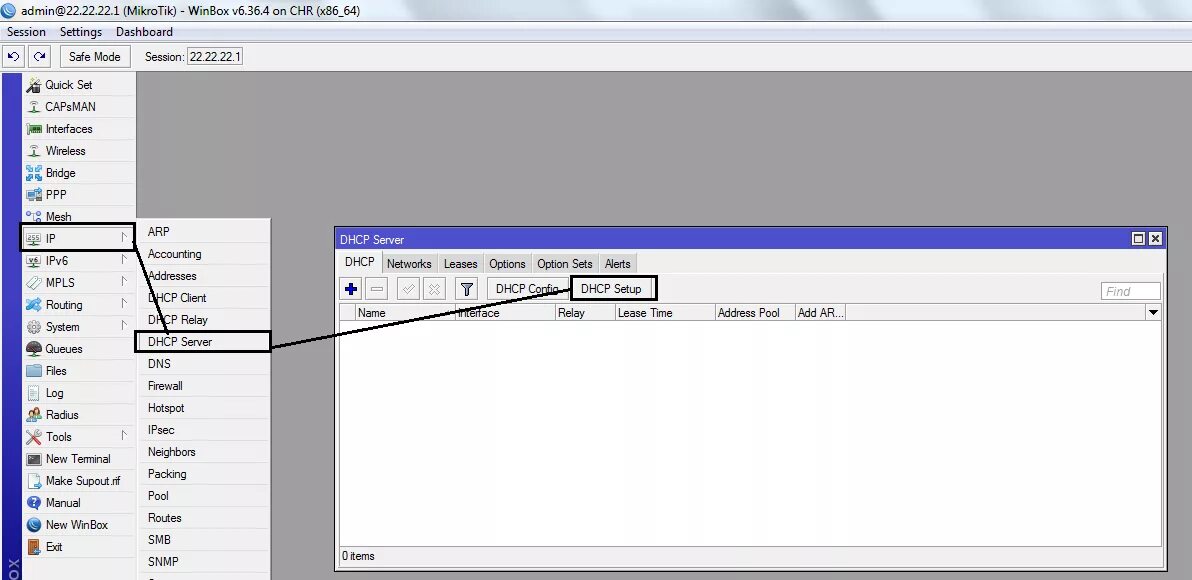Select Firewall from IP submenu

(x=165, y=386)
